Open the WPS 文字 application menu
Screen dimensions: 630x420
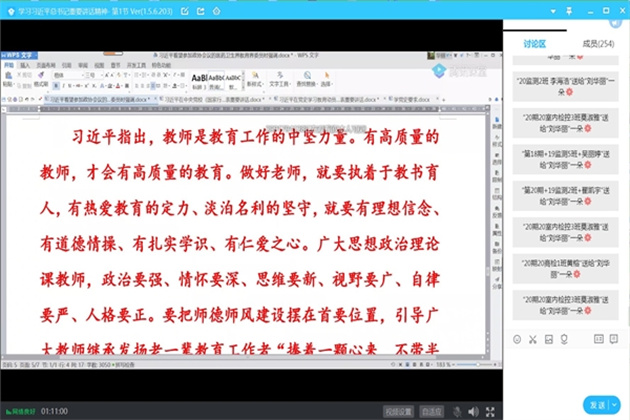(18, 55)
